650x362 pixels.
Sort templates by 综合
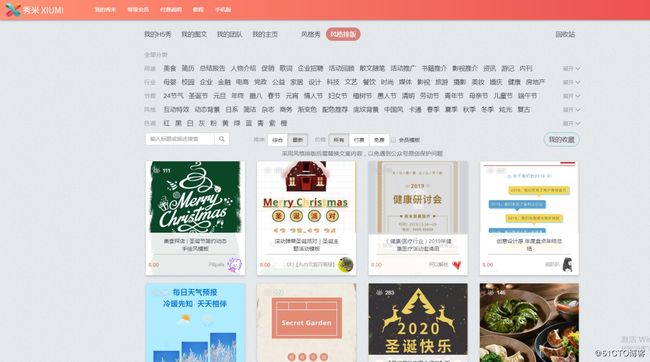pos(277,140)
